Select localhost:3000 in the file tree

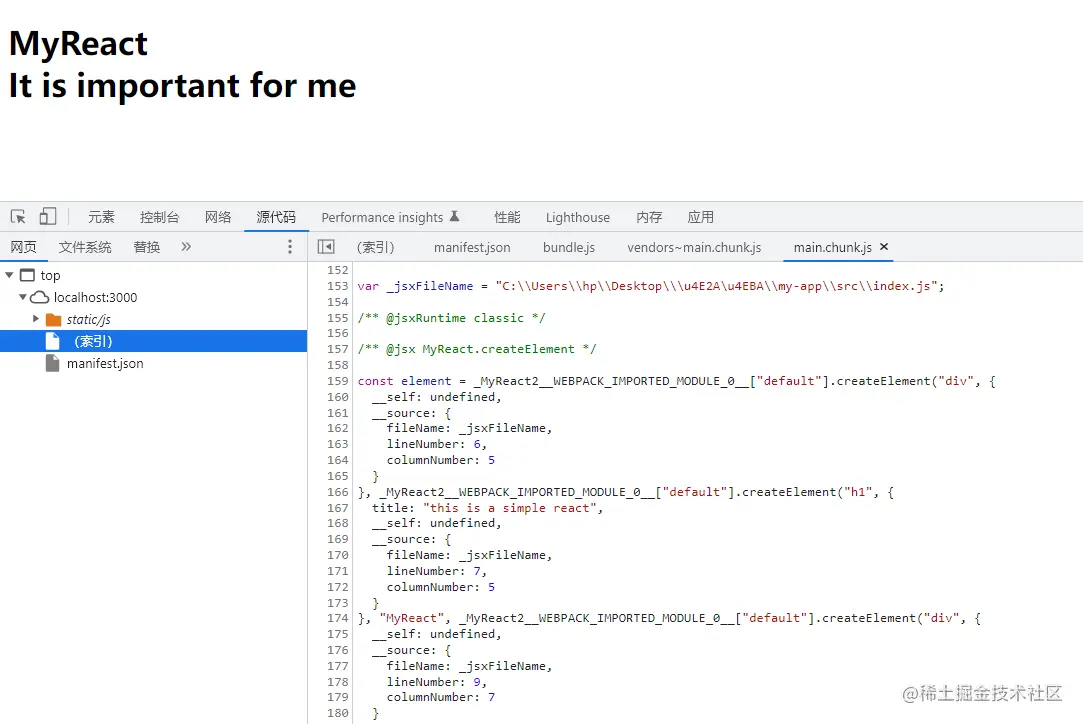point(95,297)
